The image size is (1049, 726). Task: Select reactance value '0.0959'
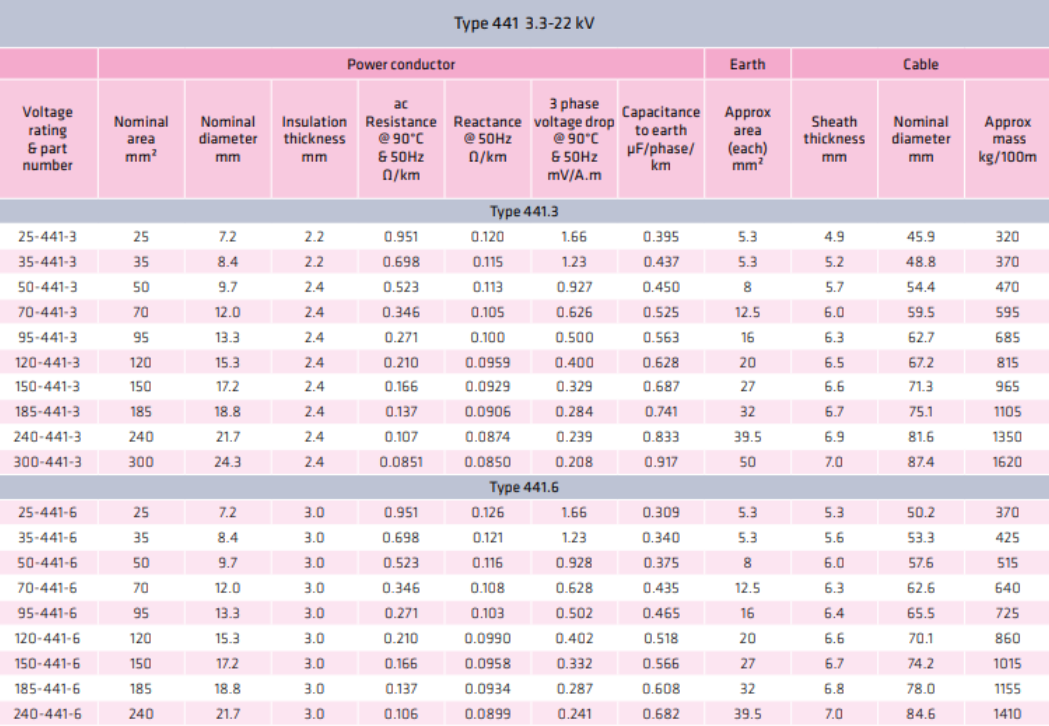click(x=487, y=363)
